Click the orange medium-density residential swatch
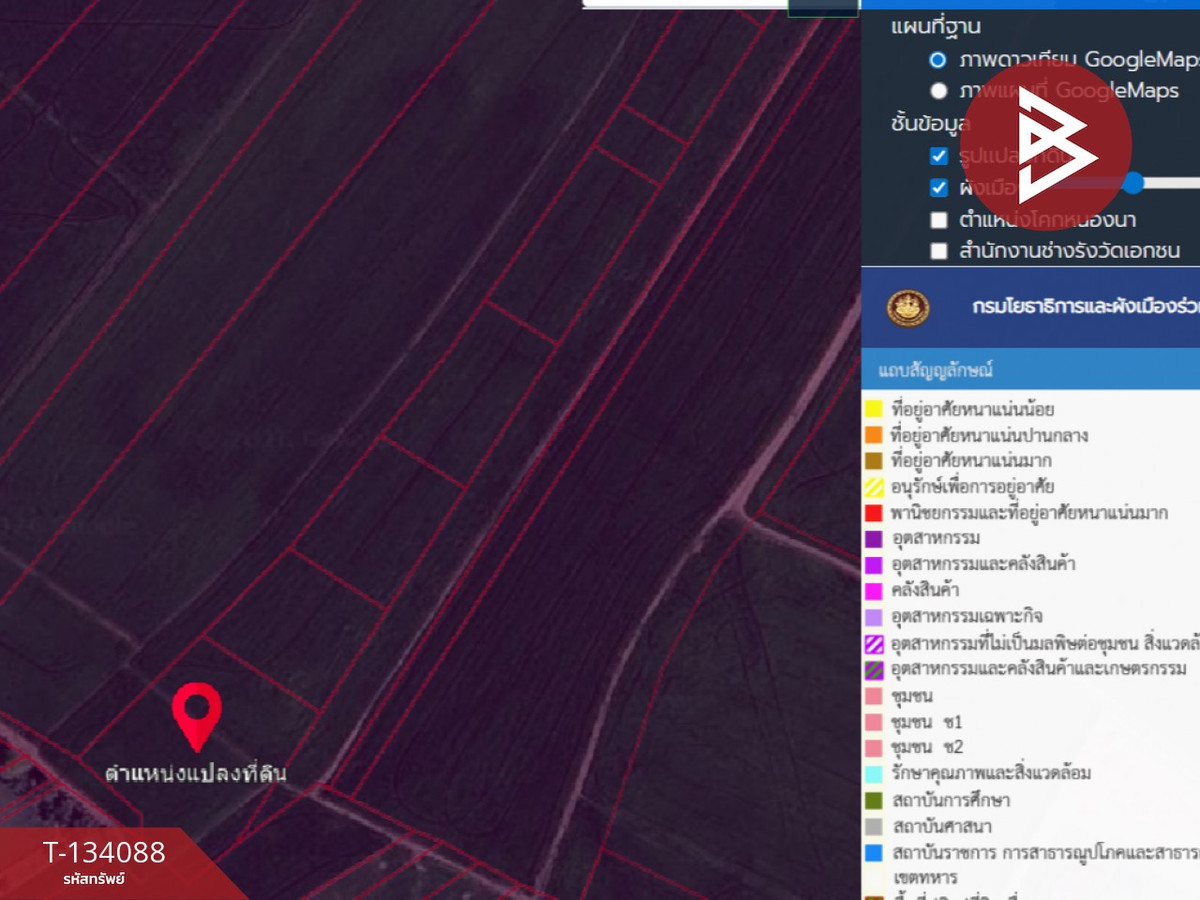 pyautogui.click(x=873, y=435)
